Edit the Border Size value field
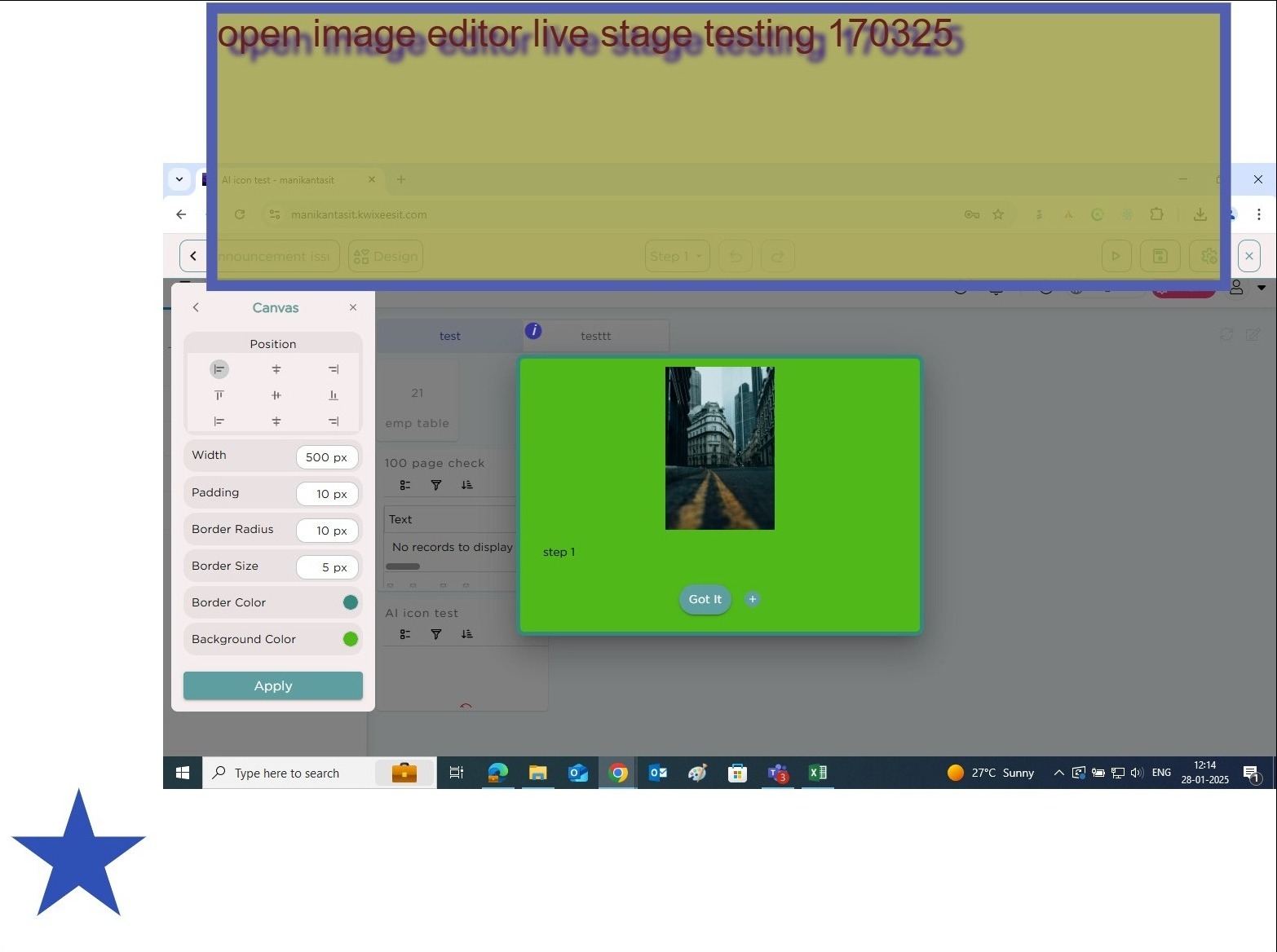The width and height of the screenshot is (1277, 952). pyautogui.click(x=327, y=567)
